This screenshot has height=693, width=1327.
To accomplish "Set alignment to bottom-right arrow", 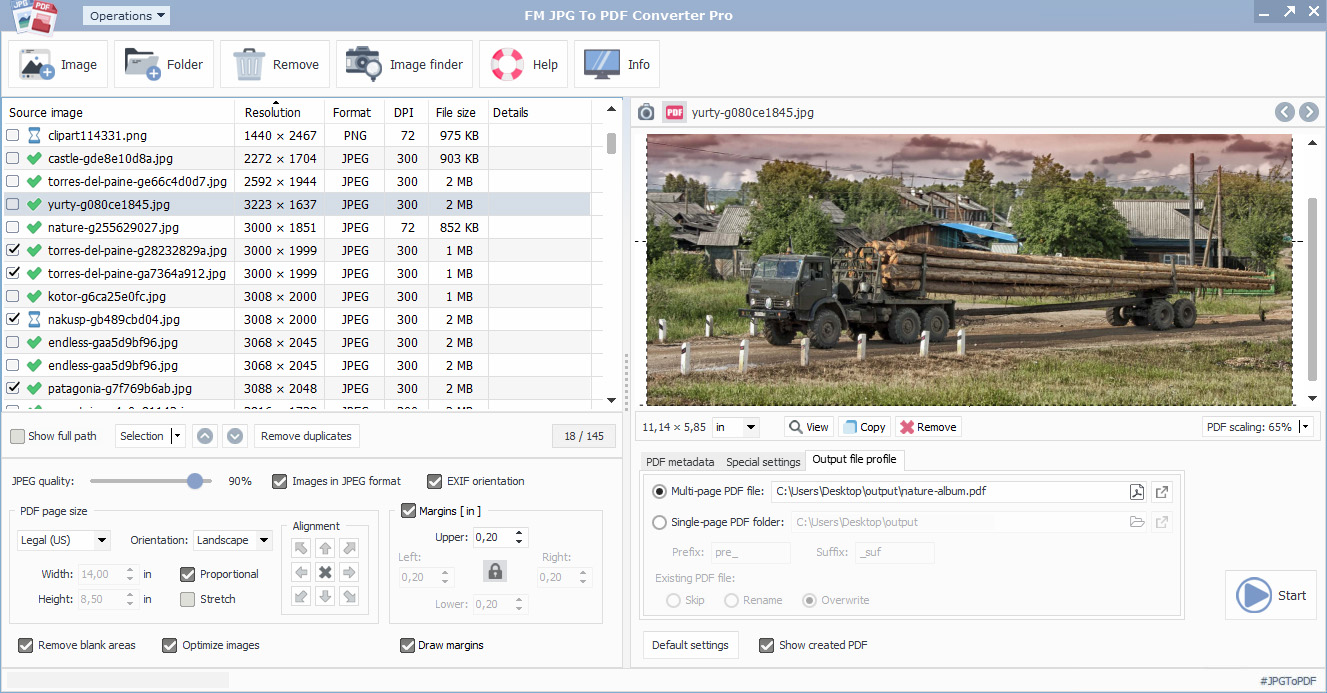I will (x=349, y=596).
